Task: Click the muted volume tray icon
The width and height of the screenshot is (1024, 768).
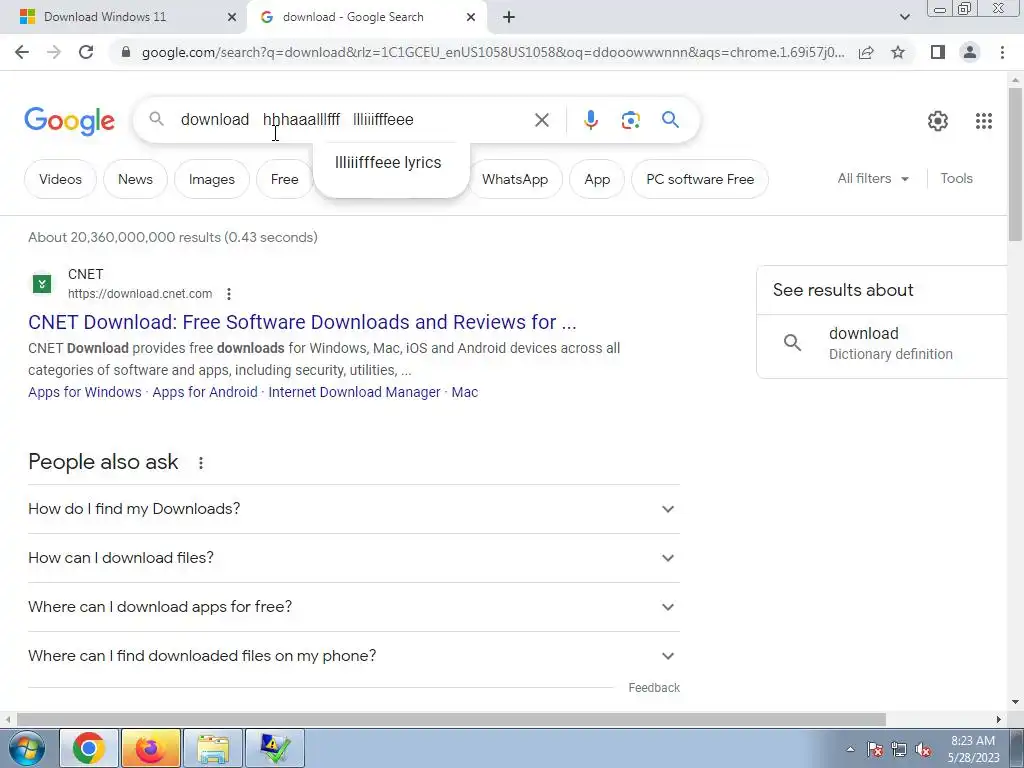Action: click(x=923, y=750)
